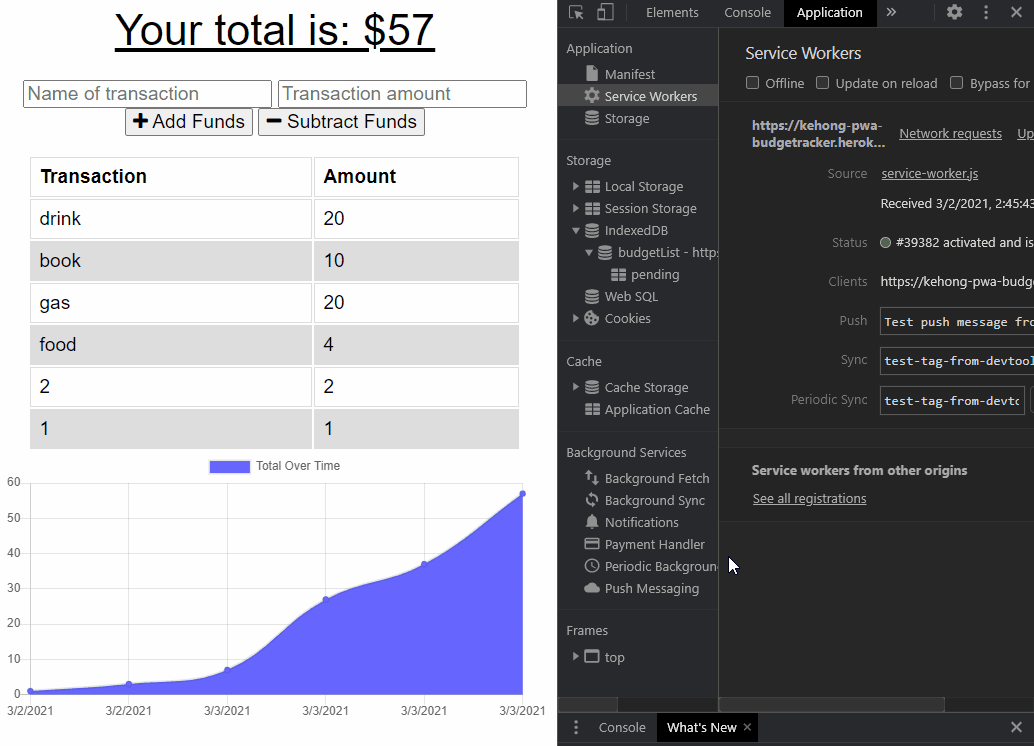Select the Service Workers panel icon
The height and width of the screenshot is (746, 1034).
tap(594, 96)
